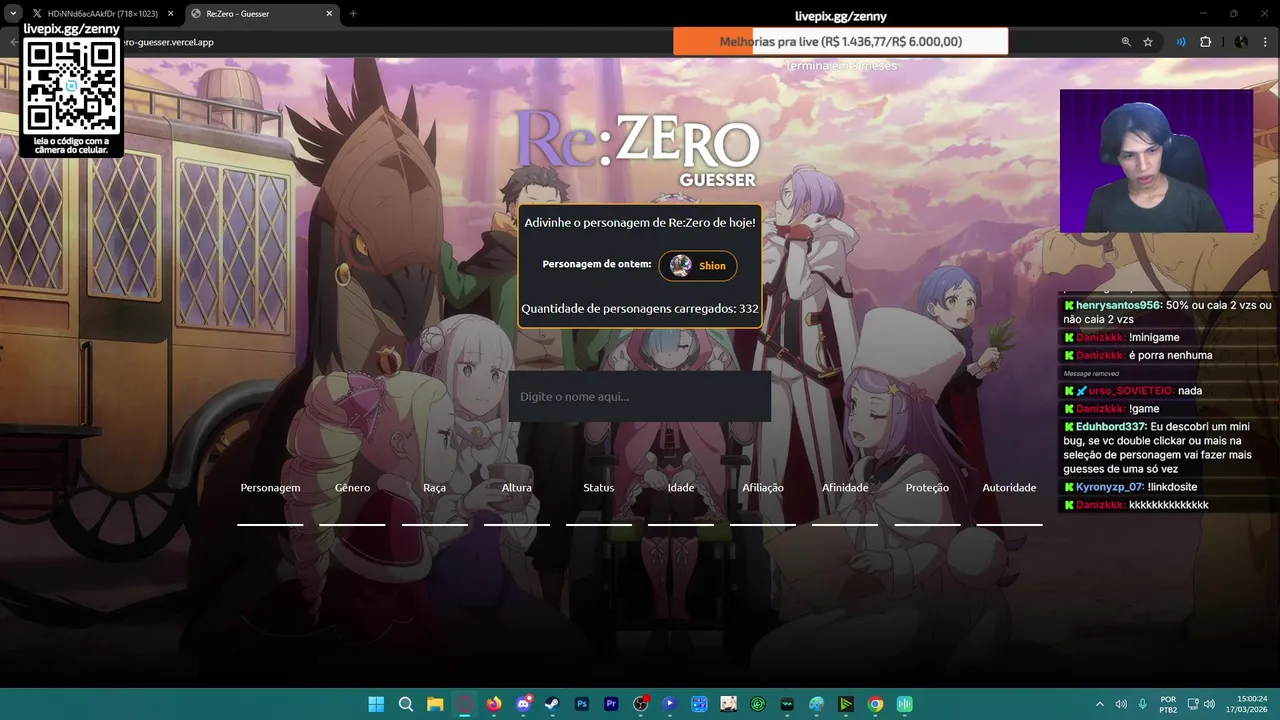The image size is (1280, 720).
Task: Click the Altura column header
Action: [x=517, y=488]
